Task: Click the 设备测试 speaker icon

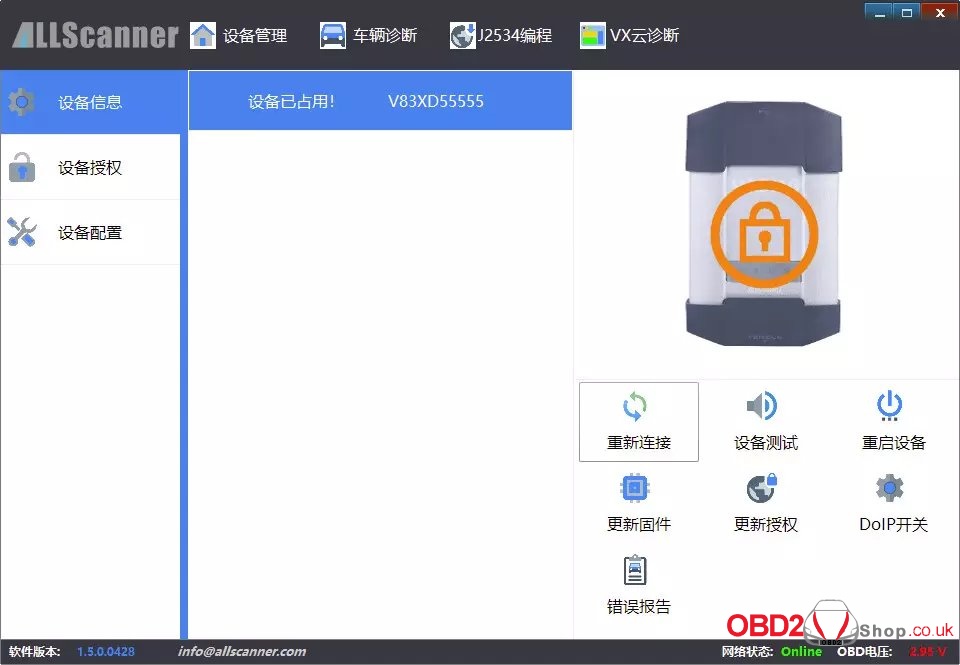Action: (x=762, y=406)
